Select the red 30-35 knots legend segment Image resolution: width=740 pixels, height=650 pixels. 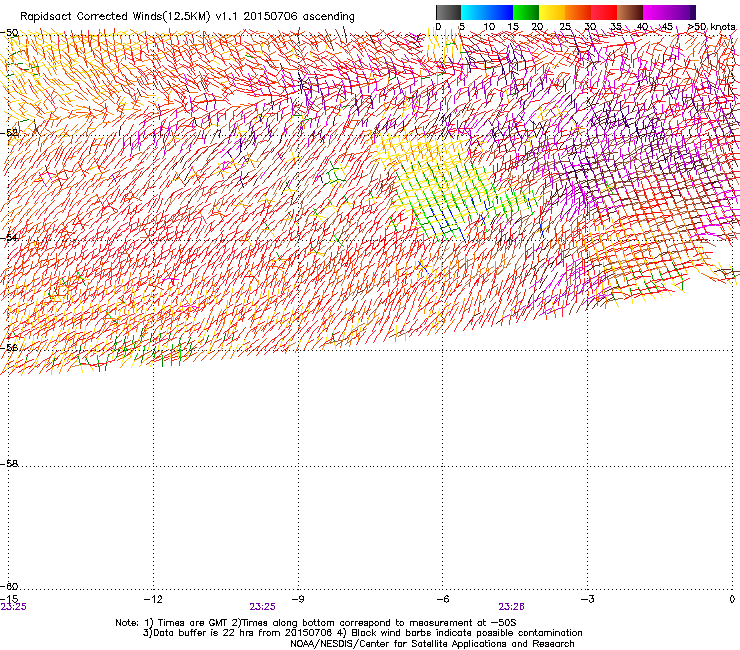604,12
